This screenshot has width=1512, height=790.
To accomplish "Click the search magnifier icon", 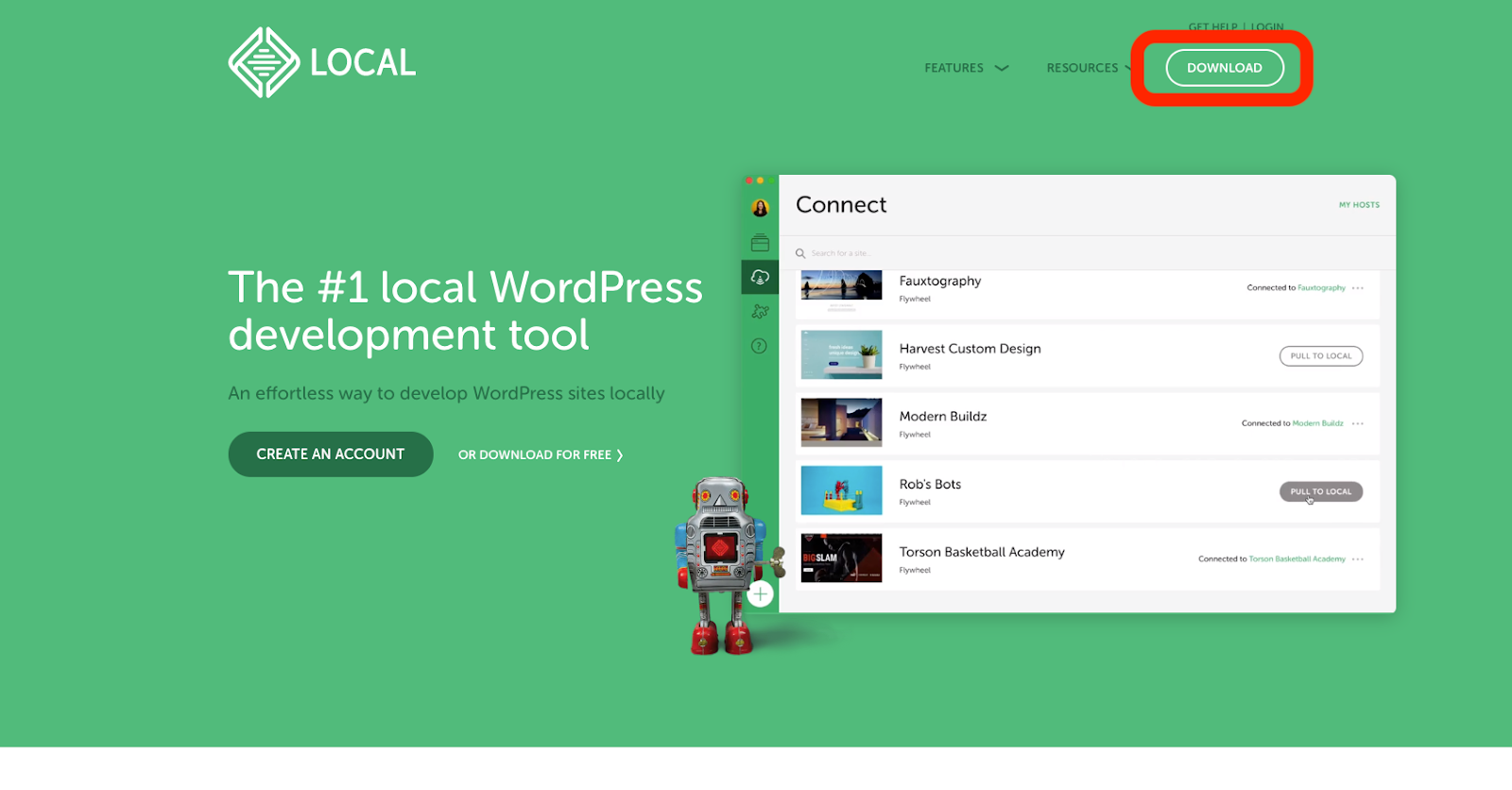I will 800,253.
